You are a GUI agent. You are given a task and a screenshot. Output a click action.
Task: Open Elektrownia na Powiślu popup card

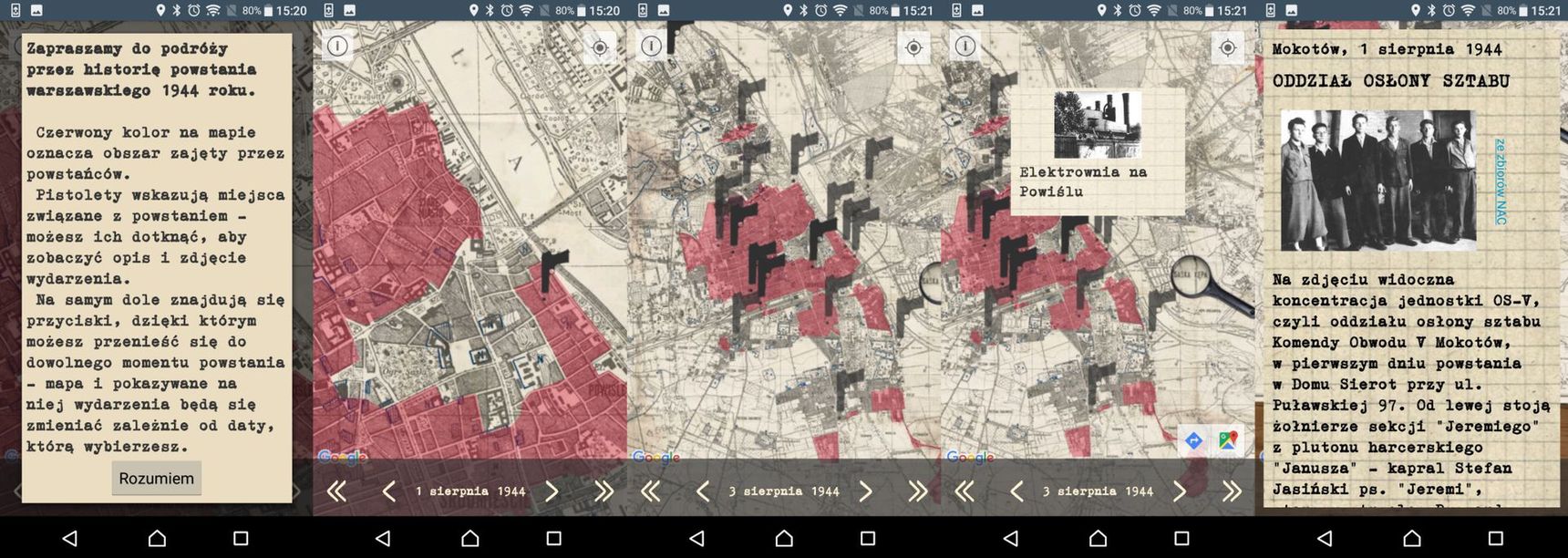coord(1098,151)
